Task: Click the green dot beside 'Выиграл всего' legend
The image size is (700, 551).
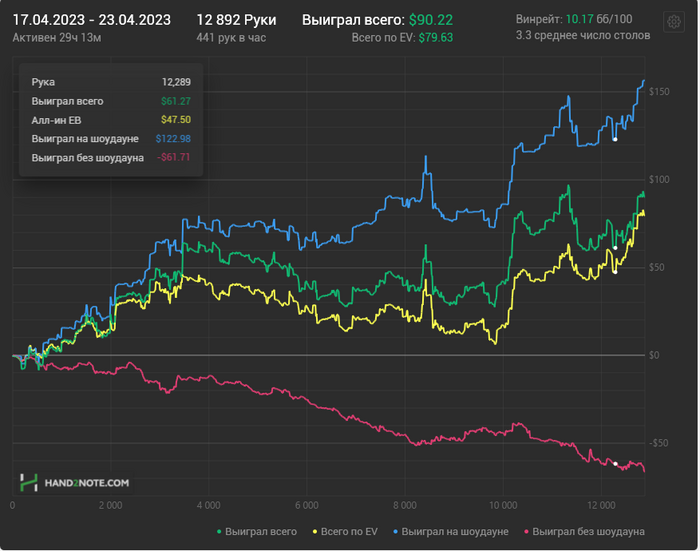Action: 221,531
